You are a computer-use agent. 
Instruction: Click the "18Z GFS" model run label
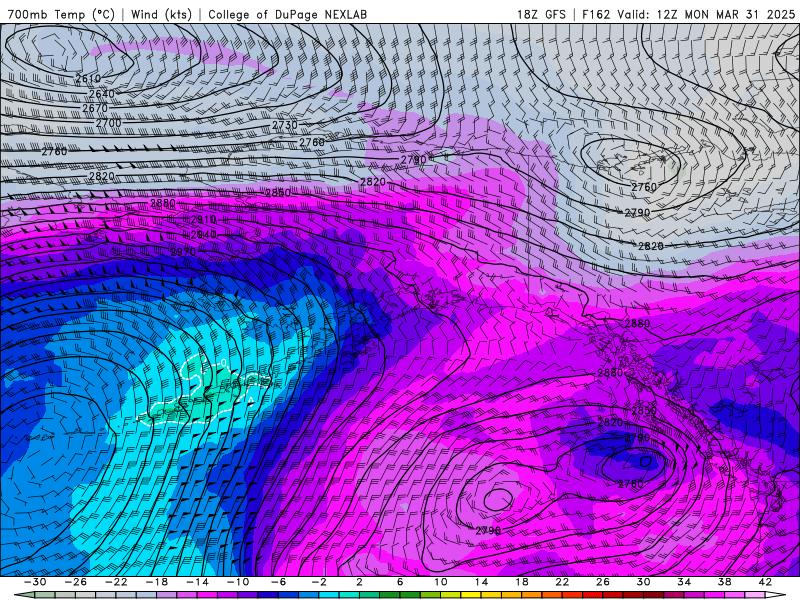(541, 15)
